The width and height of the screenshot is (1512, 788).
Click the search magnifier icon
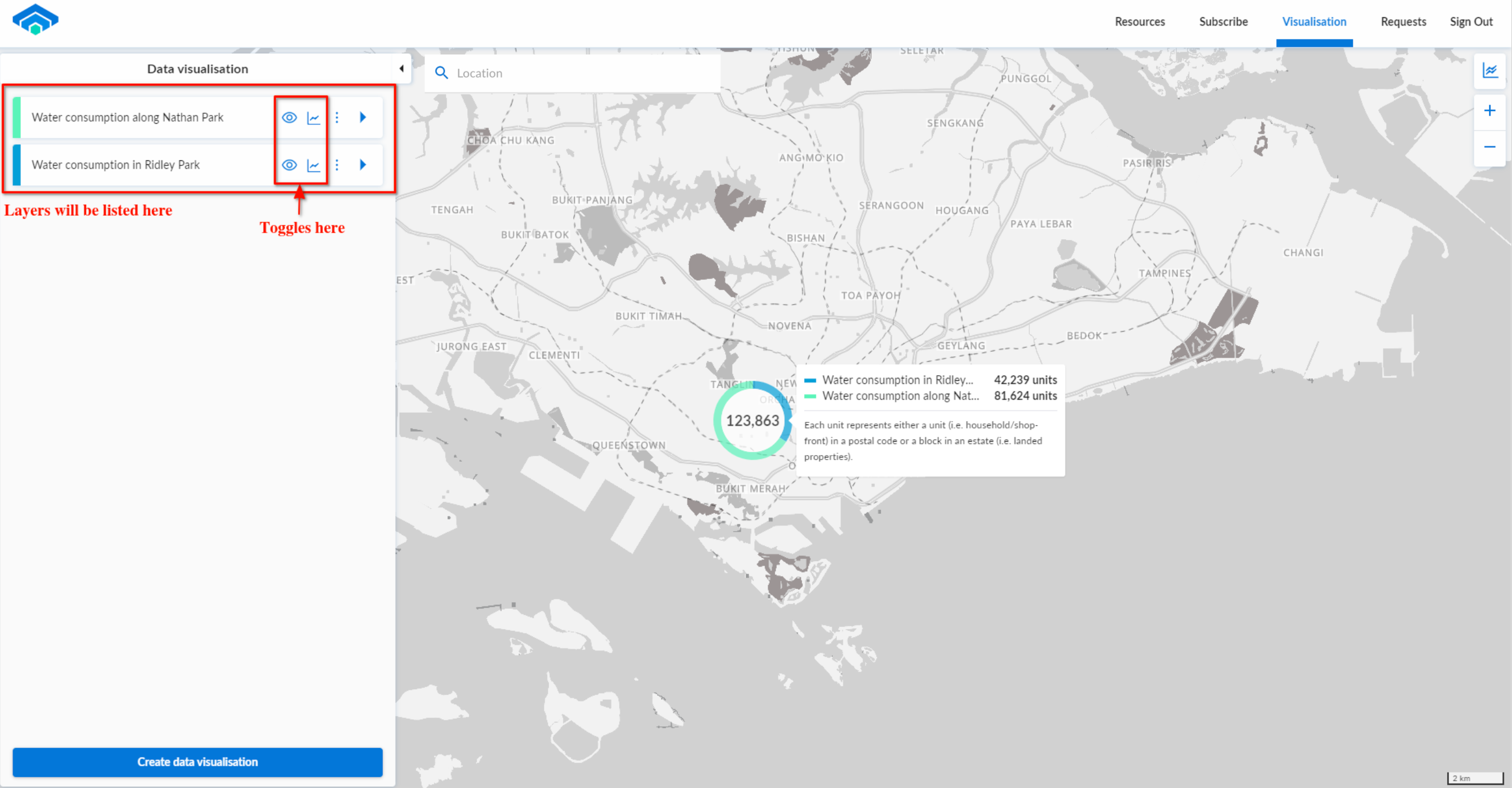[x=441, y=73]
